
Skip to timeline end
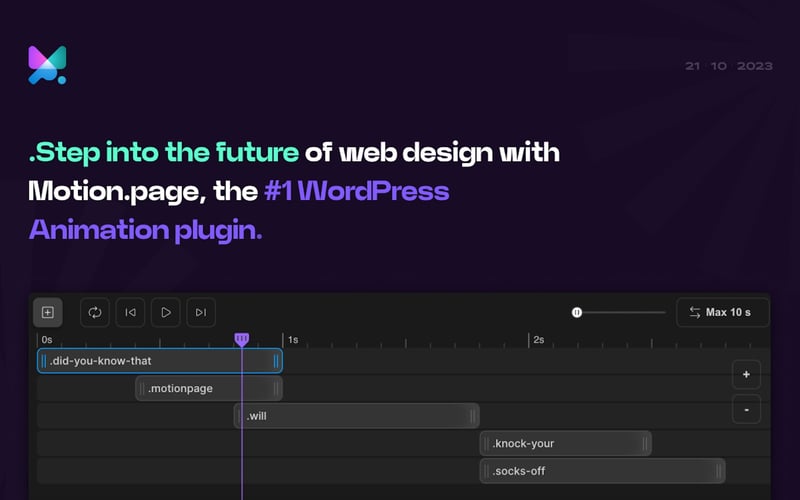[201, 312]
